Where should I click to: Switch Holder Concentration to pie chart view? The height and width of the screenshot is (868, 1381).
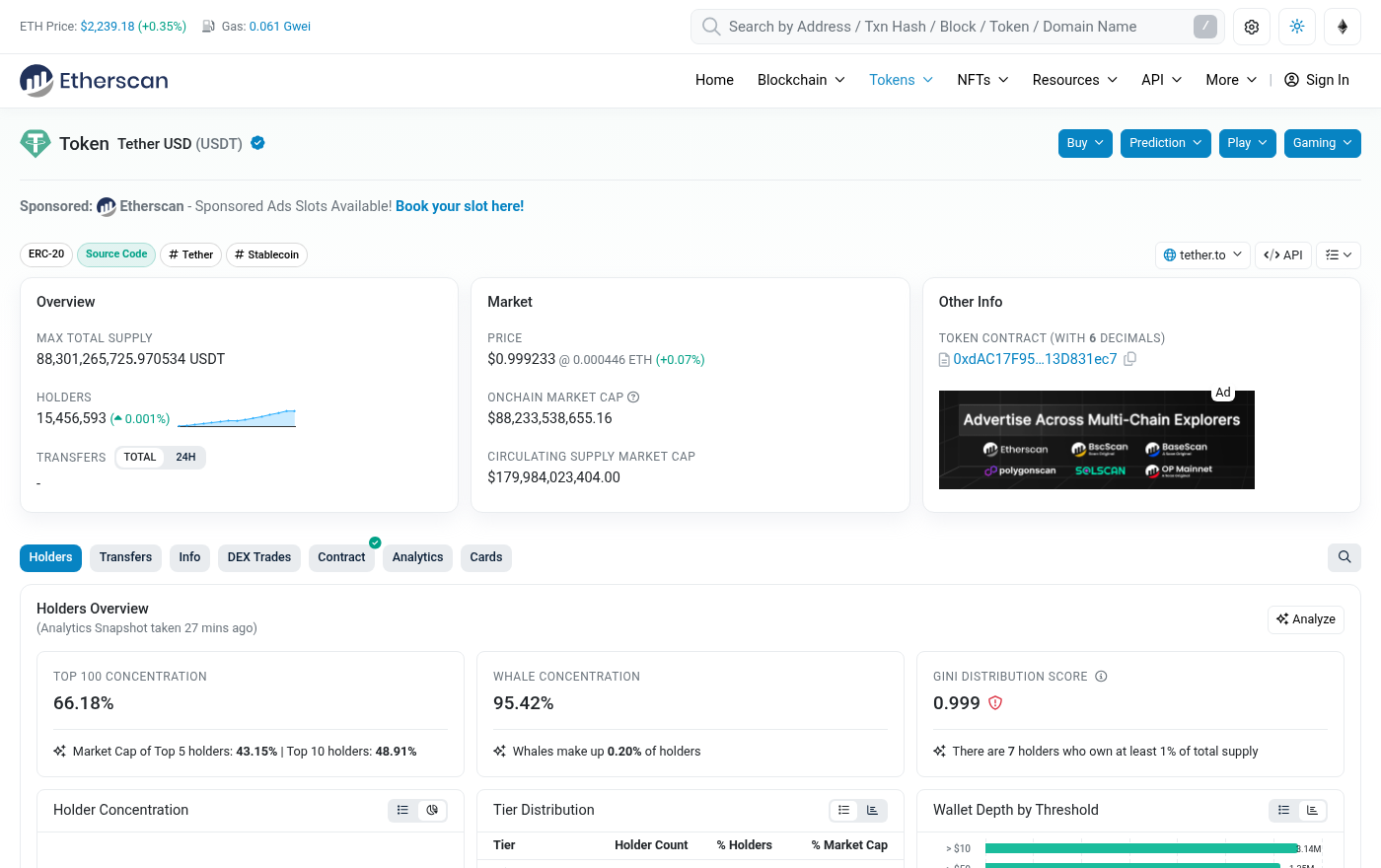(x=432, y=811)
